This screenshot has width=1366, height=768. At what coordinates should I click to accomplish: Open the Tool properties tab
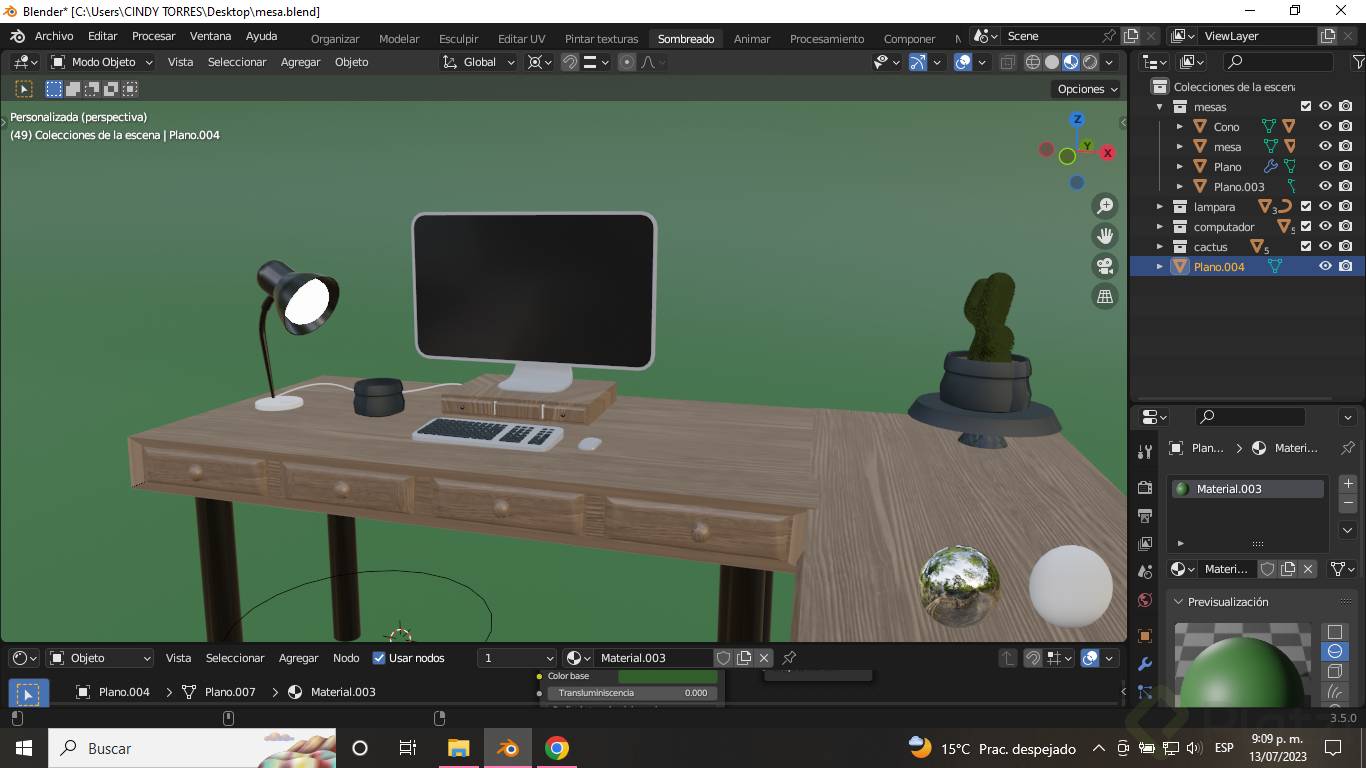(1145, 451)
